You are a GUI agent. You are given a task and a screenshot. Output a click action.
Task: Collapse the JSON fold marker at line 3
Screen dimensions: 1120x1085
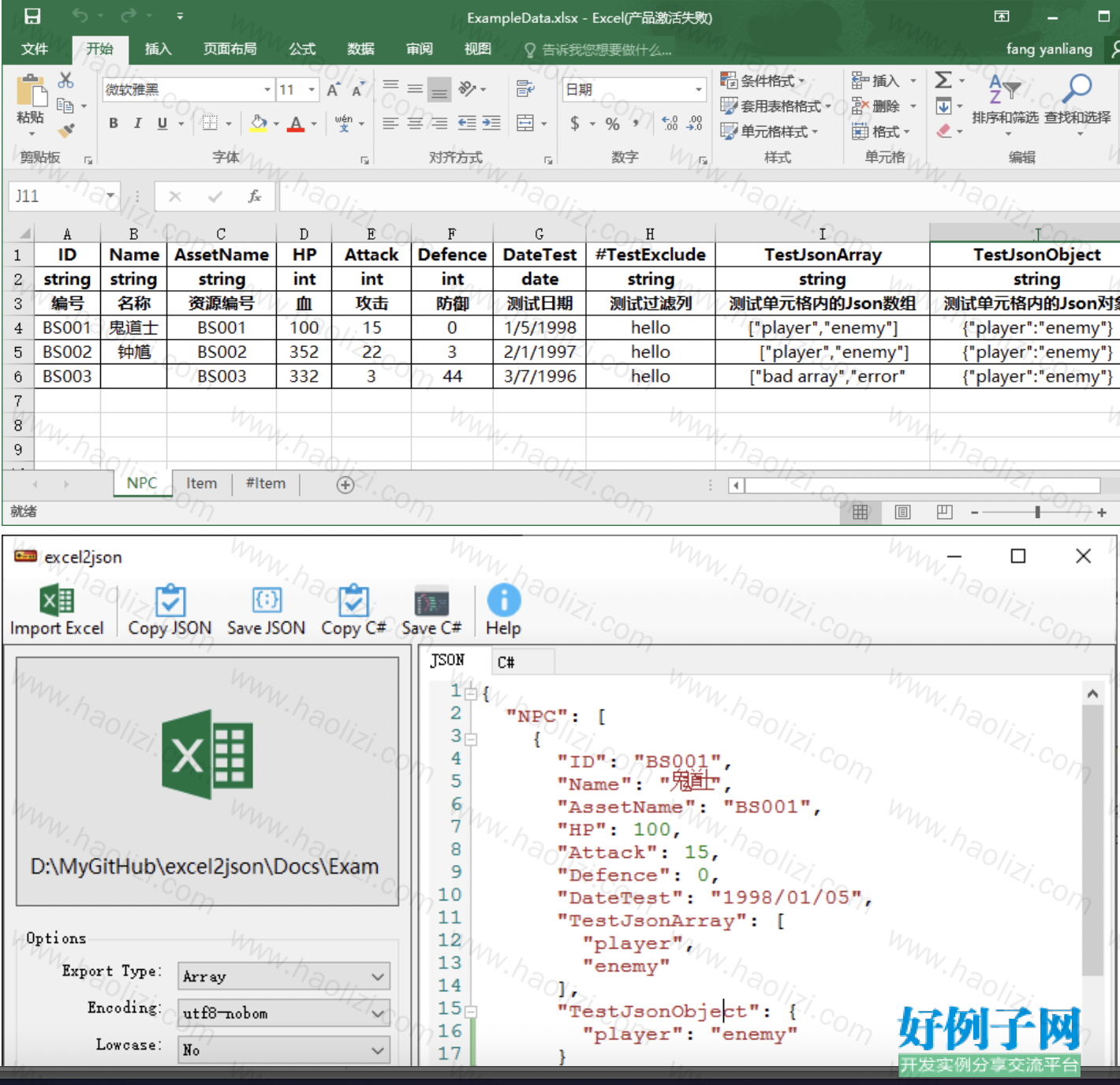(x=471, y=740)
